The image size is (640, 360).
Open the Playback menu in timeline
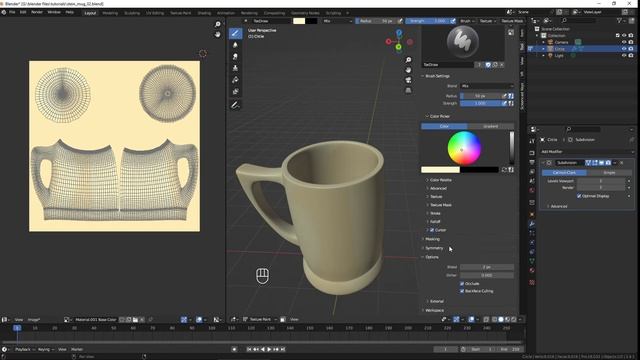click(23, 349)
